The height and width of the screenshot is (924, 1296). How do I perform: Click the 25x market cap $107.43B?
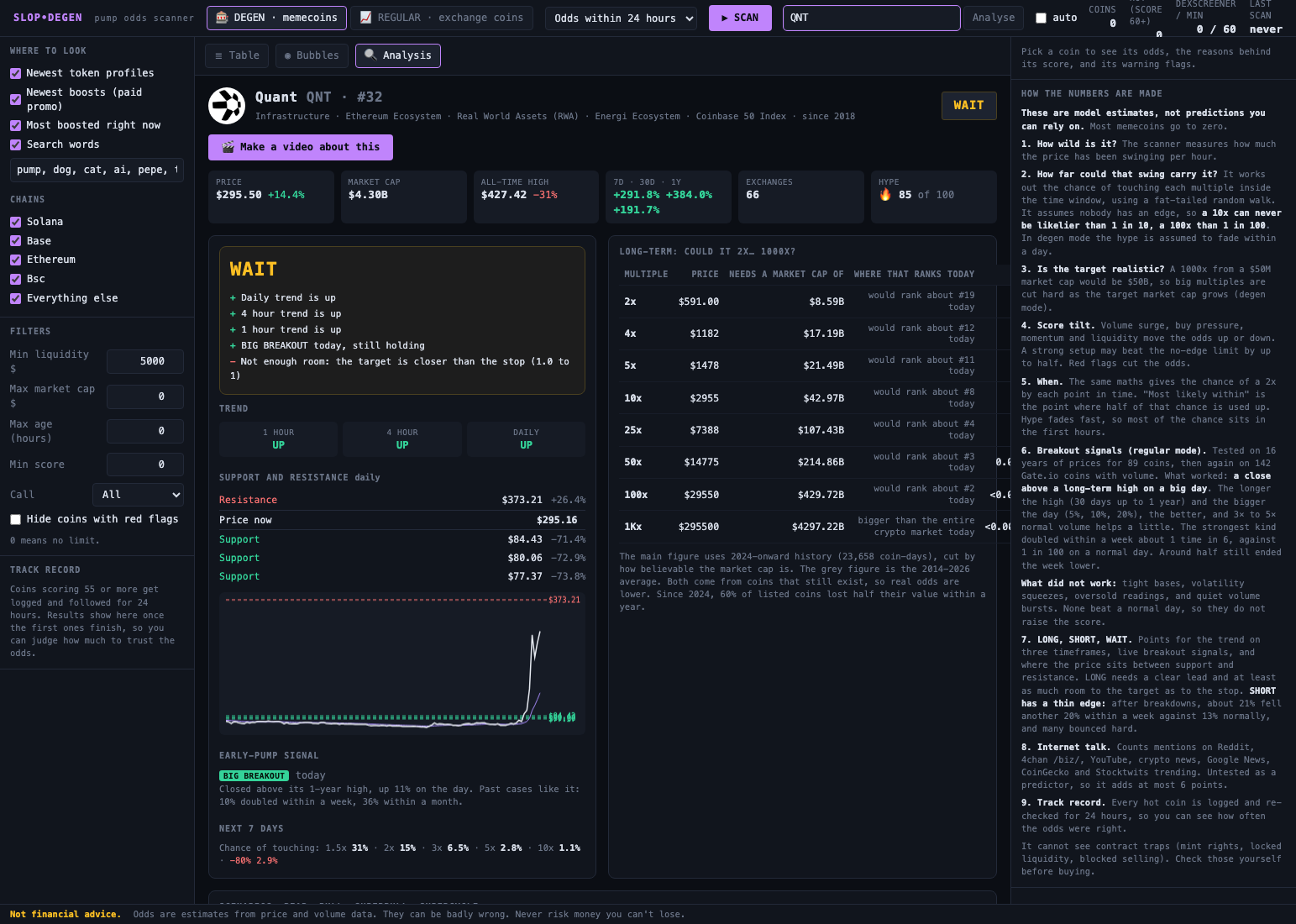coord(821,430)
